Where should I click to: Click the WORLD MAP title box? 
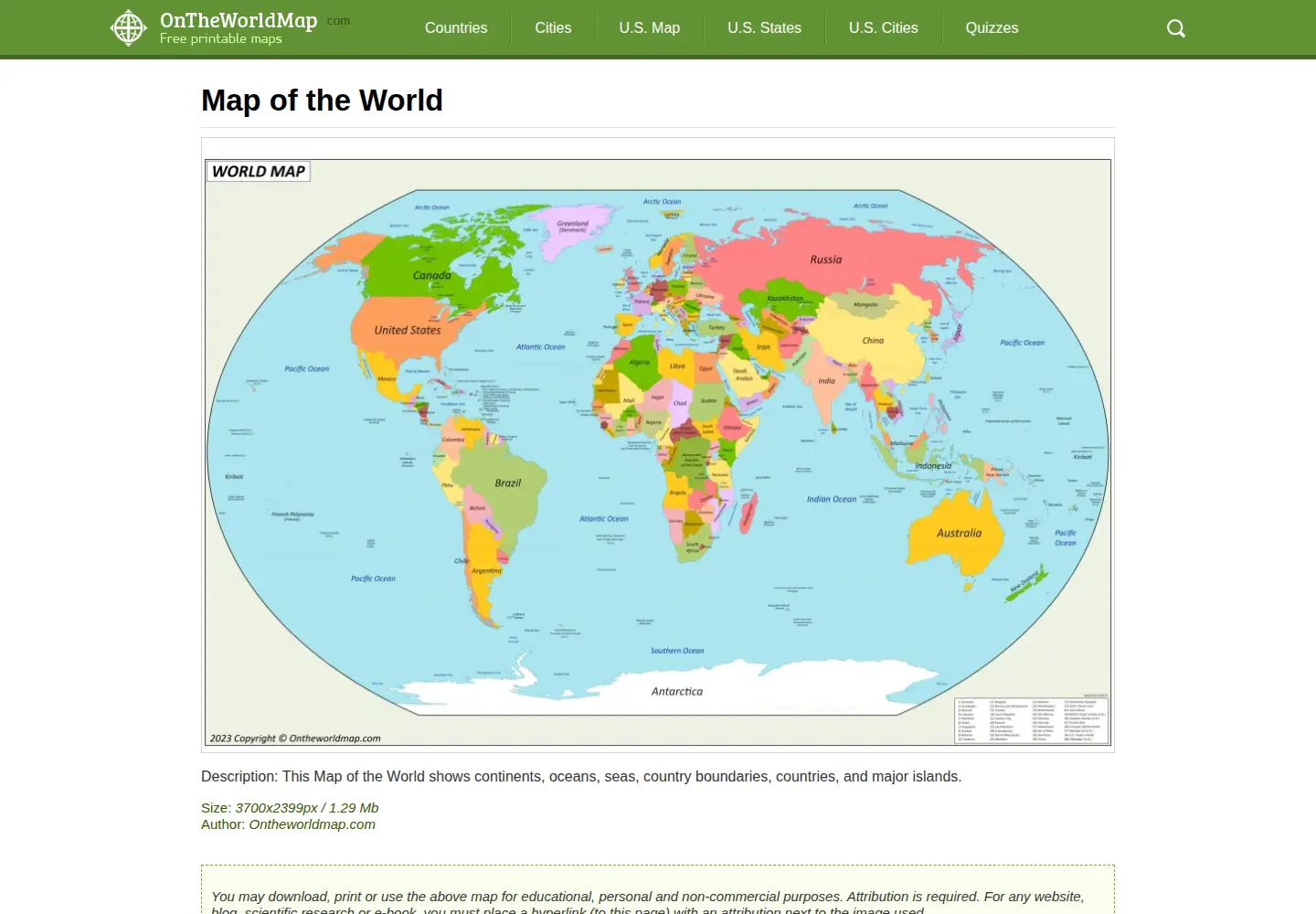[259, 171]
